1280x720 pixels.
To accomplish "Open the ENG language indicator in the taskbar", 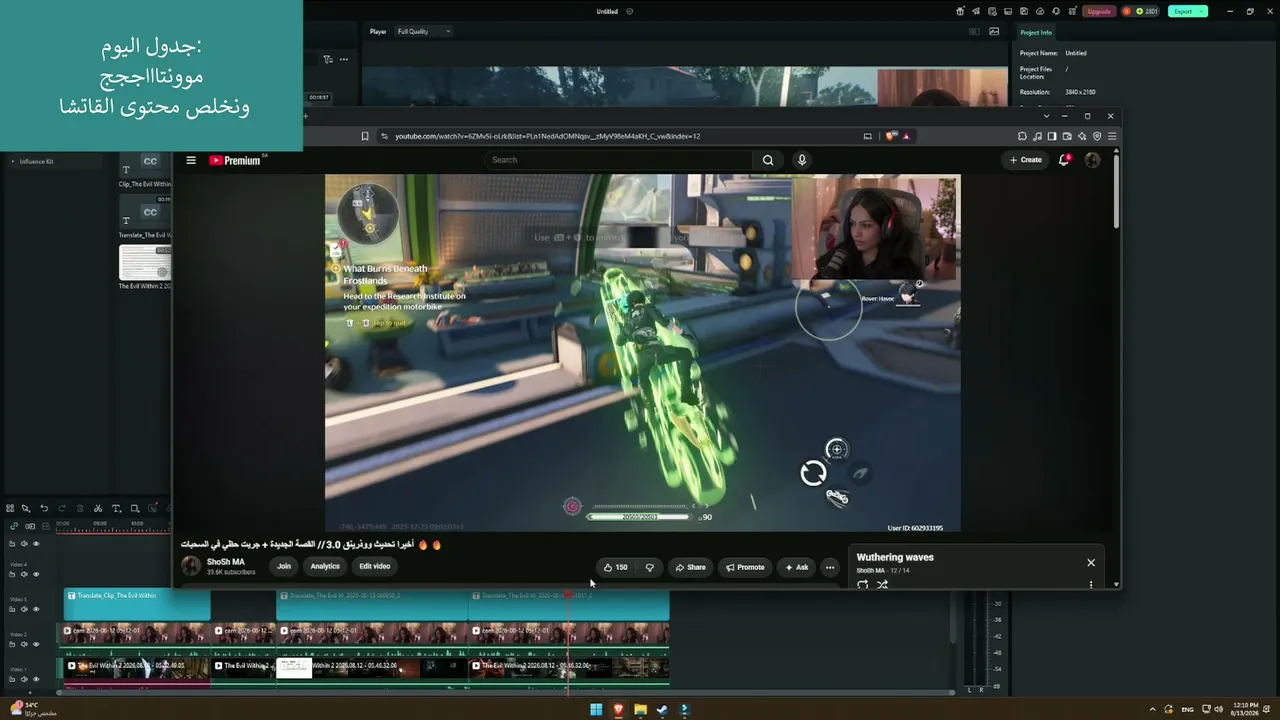I will coord(1187,710).
